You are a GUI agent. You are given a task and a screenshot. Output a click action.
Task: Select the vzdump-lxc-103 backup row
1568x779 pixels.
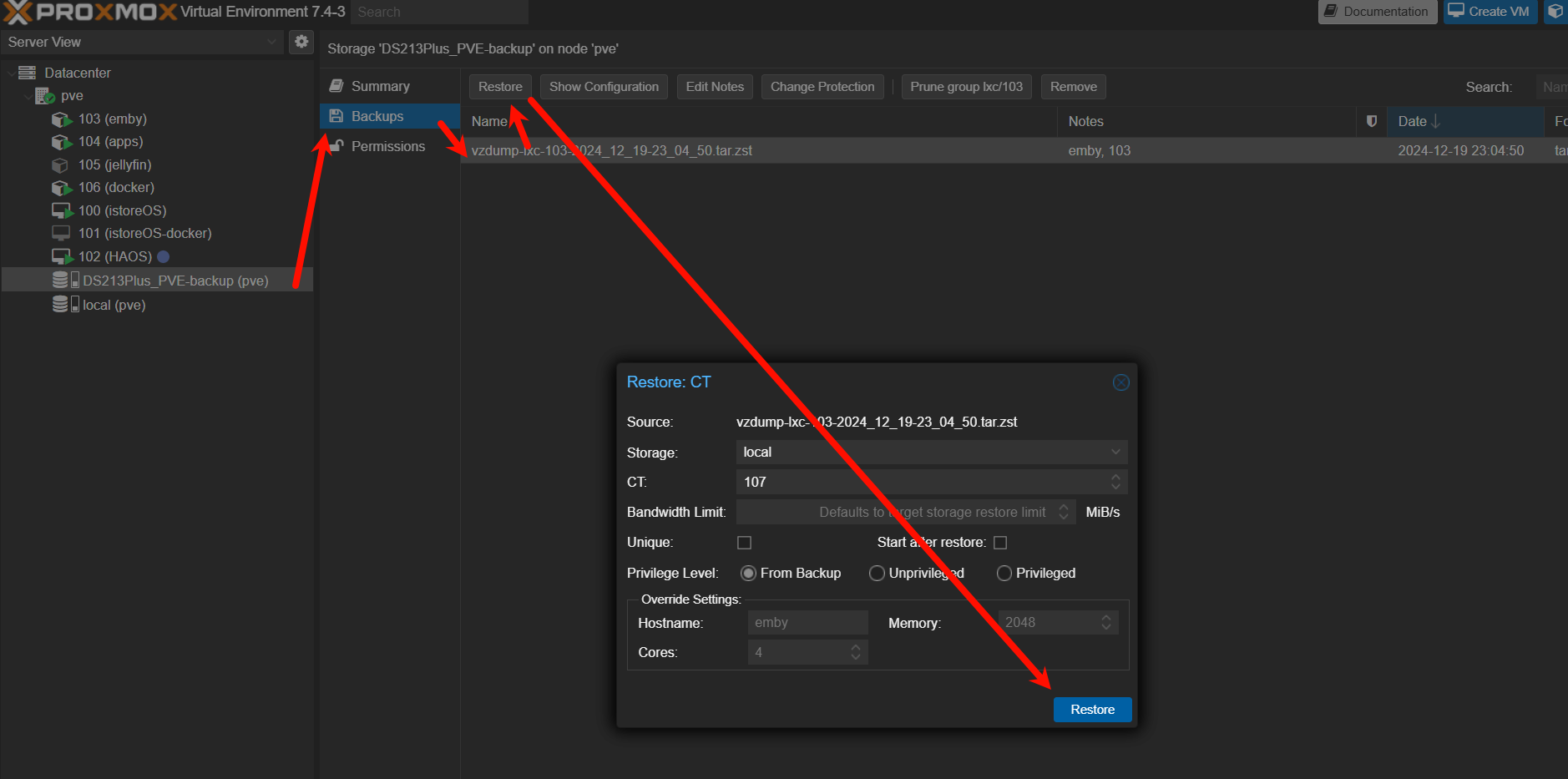tap(1014, 150)
